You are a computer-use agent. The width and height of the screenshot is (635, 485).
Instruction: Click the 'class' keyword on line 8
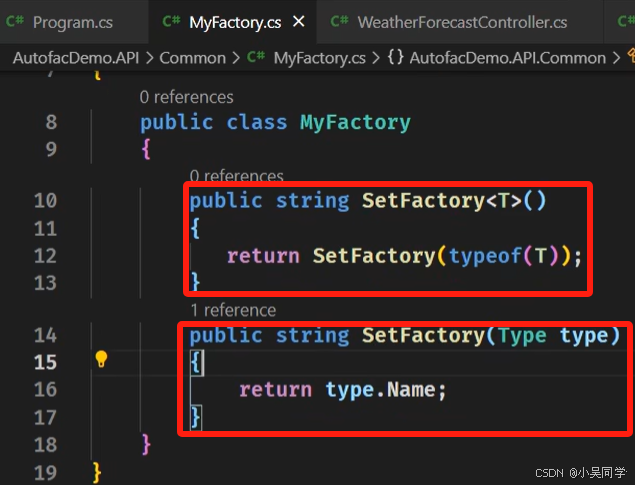click(x=257, y=122)
